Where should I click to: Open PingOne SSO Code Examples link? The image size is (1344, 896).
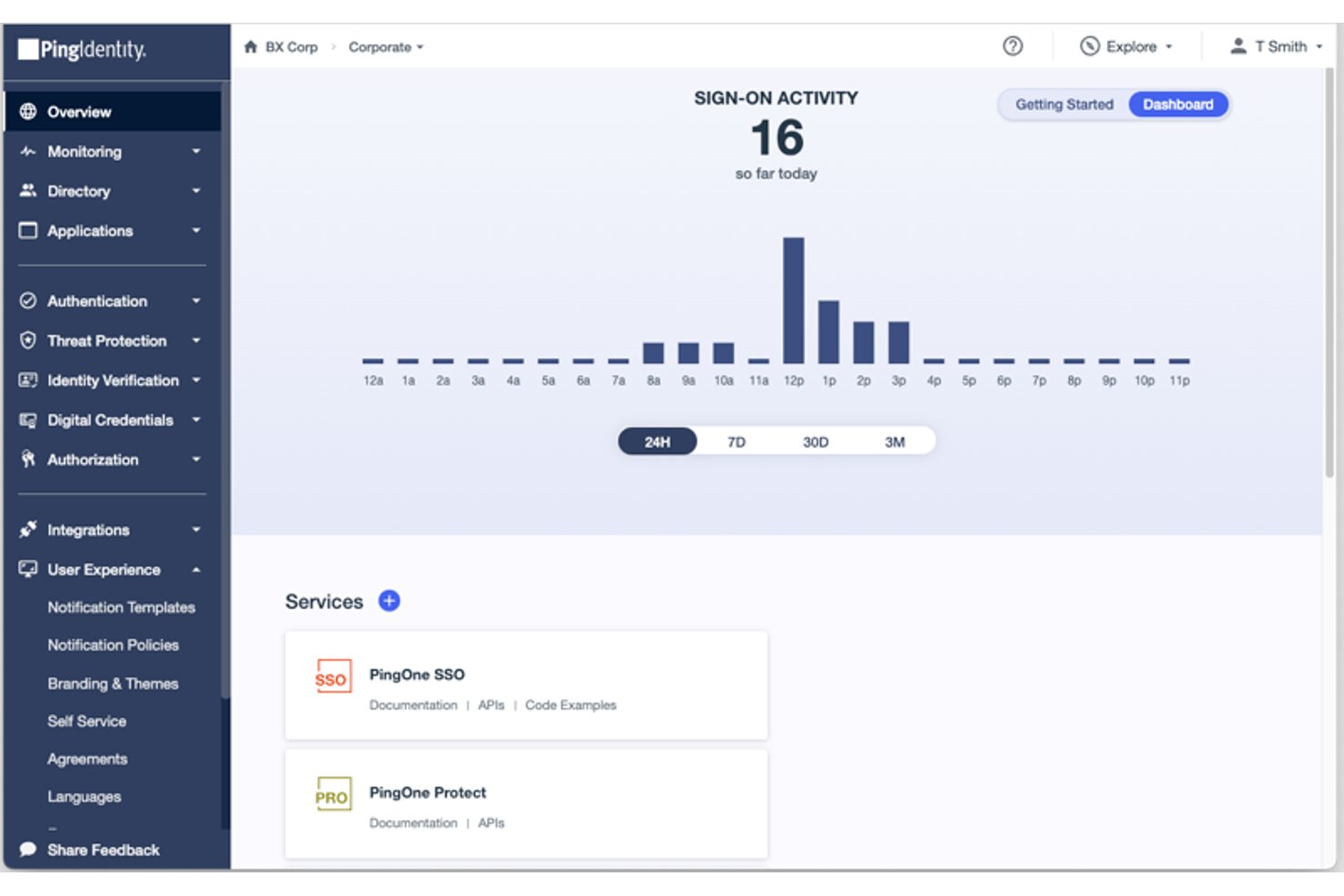570,705
